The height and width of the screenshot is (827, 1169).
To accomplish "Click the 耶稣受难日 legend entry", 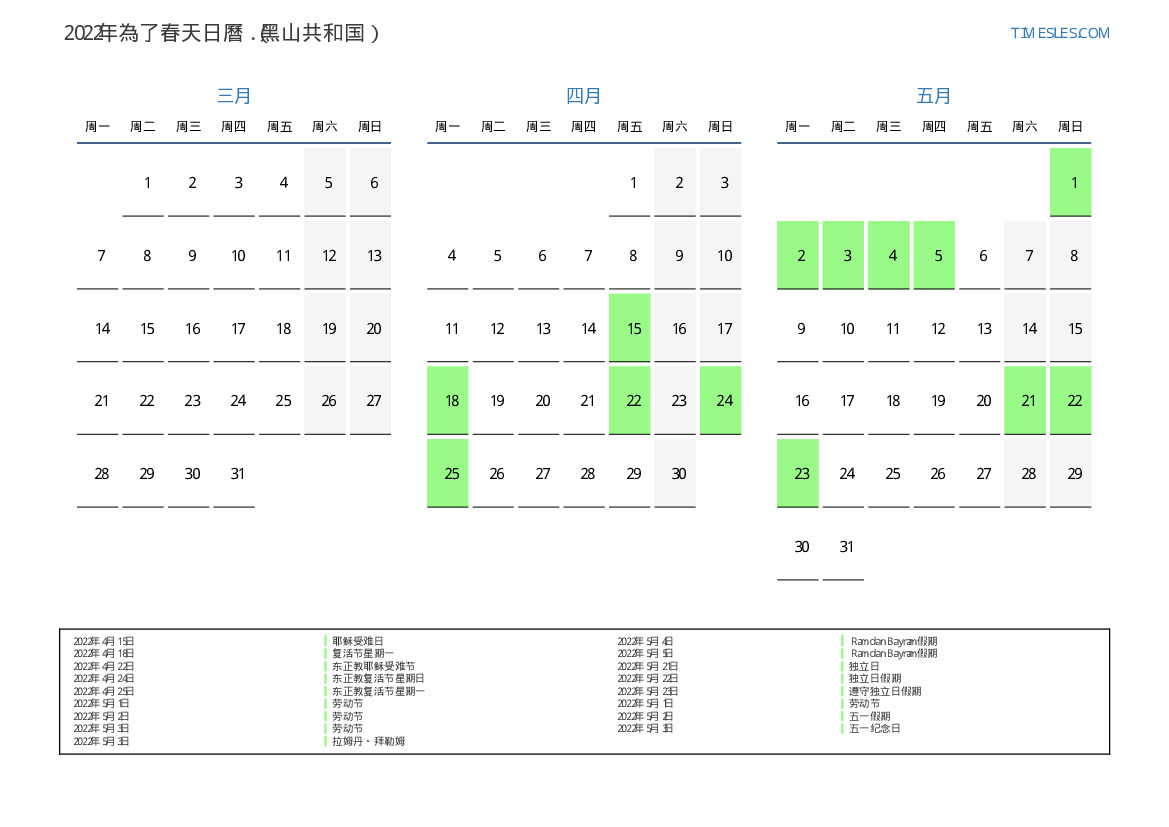I will (x=358, y=641).
